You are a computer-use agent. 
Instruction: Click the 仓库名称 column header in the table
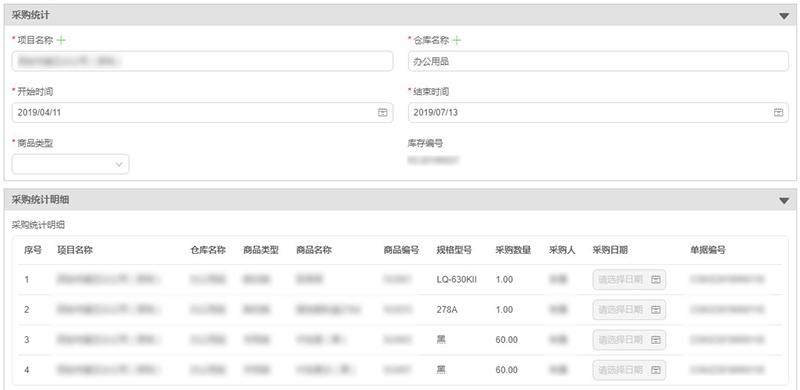pos(208,250)
